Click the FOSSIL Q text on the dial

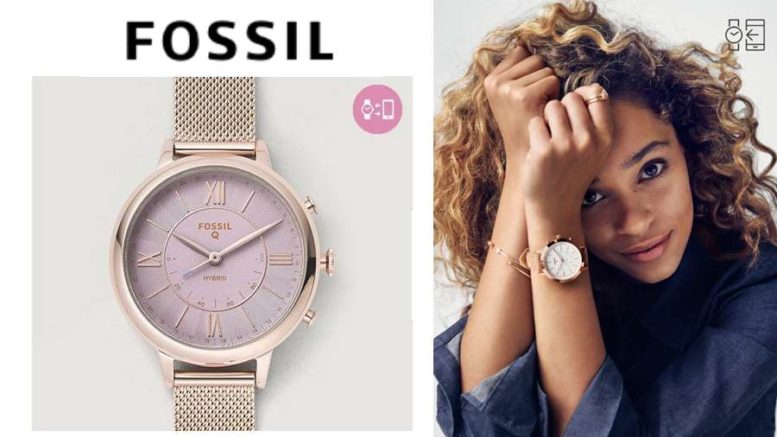click(215, 230)
